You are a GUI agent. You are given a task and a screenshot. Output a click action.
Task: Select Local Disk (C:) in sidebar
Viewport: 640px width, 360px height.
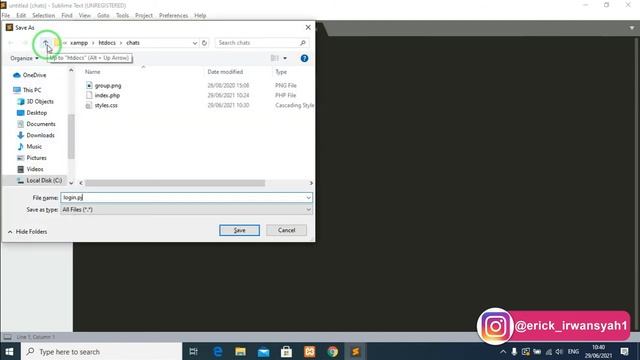(x=40, y=180)
